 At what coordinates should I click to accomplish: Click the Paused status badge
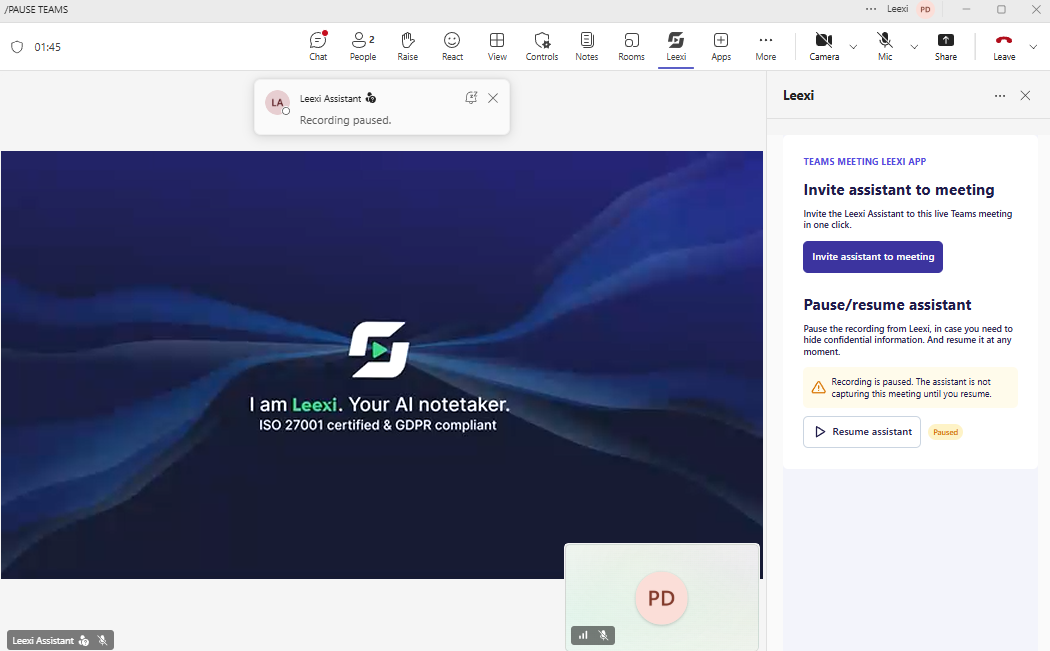coord(945,432)
